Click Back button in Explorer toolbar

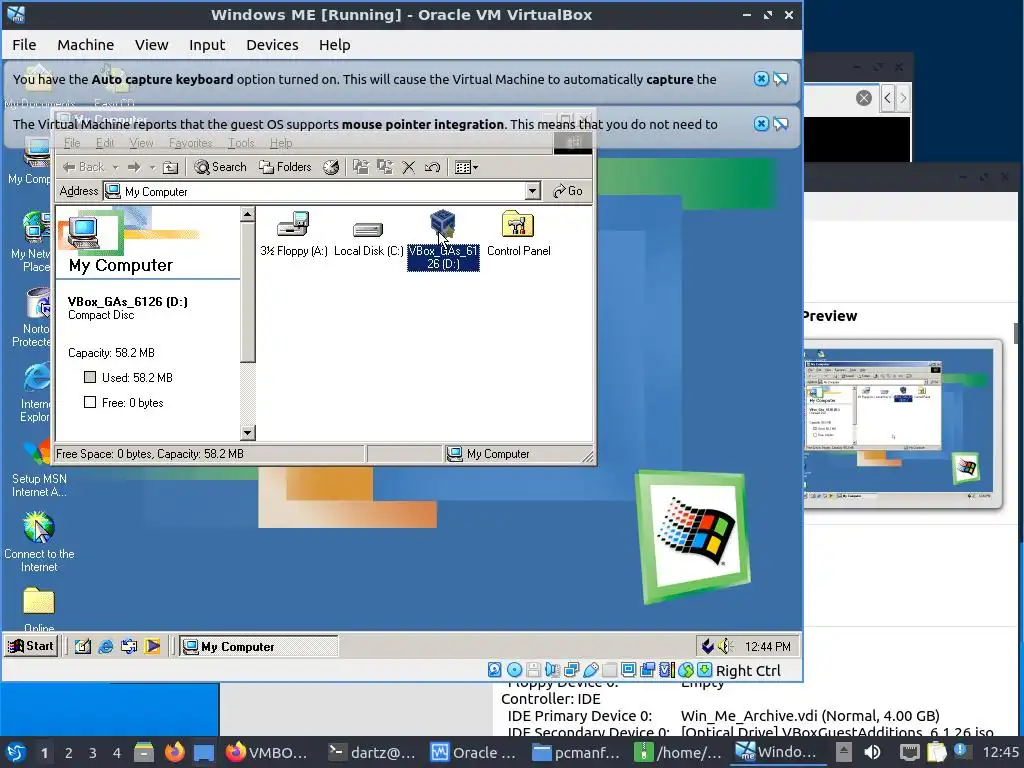[x=83, y=167]
